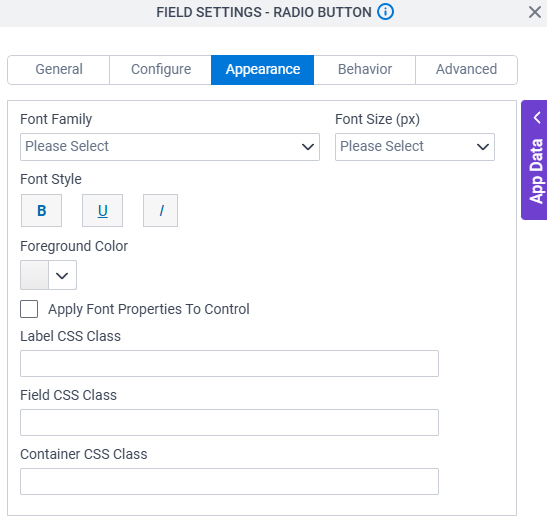
Task: Toggle Italic font style
Action: (x=160, y=210)
